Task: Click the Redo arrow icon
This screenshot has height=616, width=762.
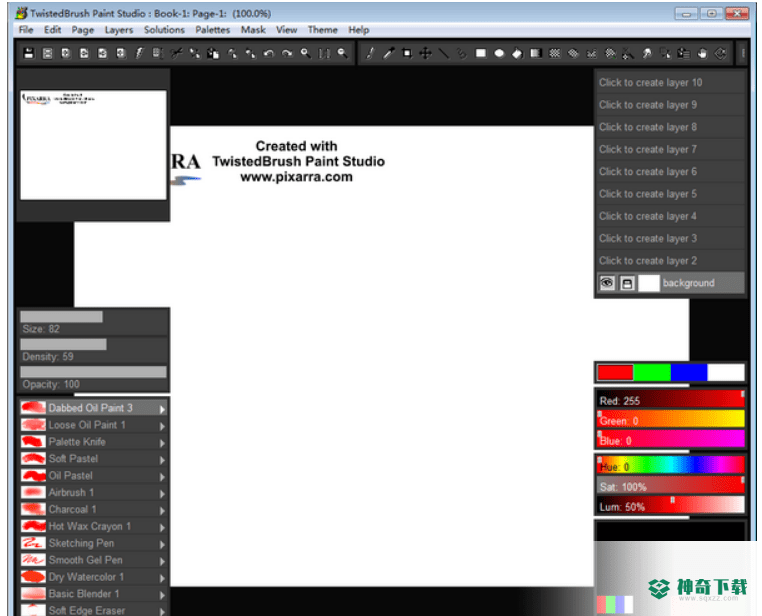Action: [287, 53]
